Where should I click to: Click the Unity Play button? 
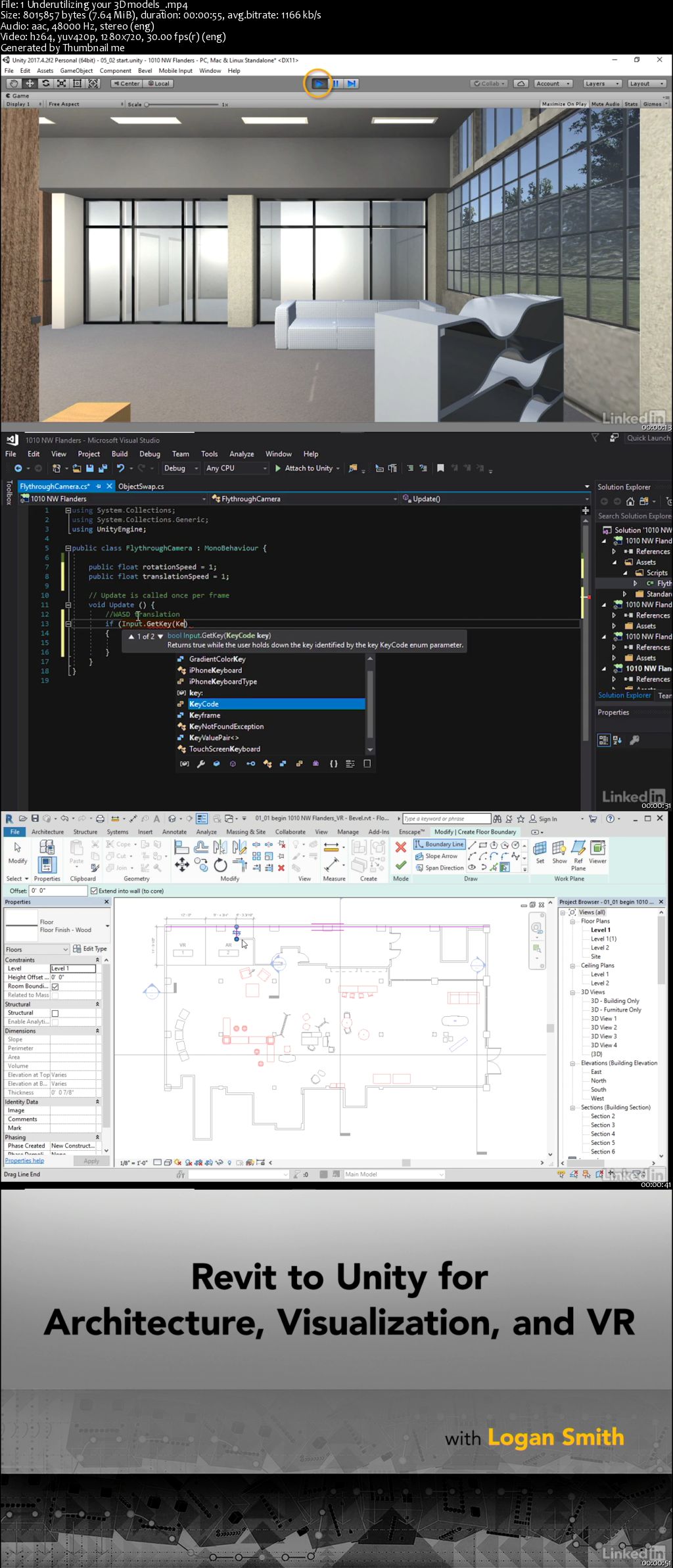(x=319, y=83)
